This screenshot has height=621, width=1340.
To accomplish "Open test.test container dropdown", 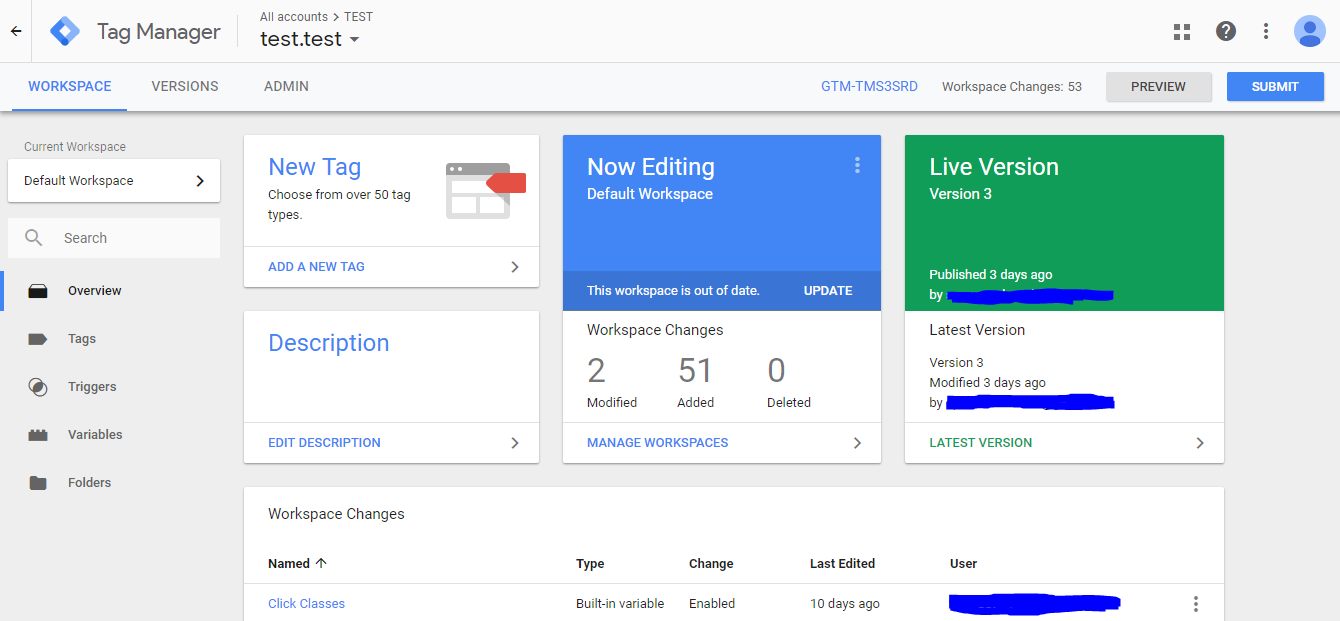I will coord(354,40).
